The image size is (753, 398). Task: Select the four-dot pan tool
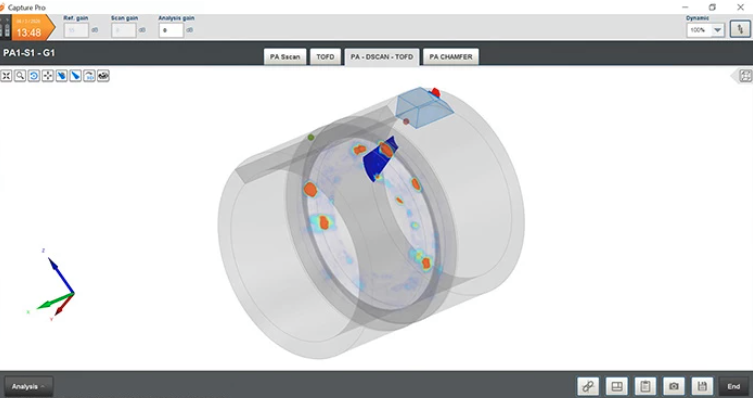[48, 76]
